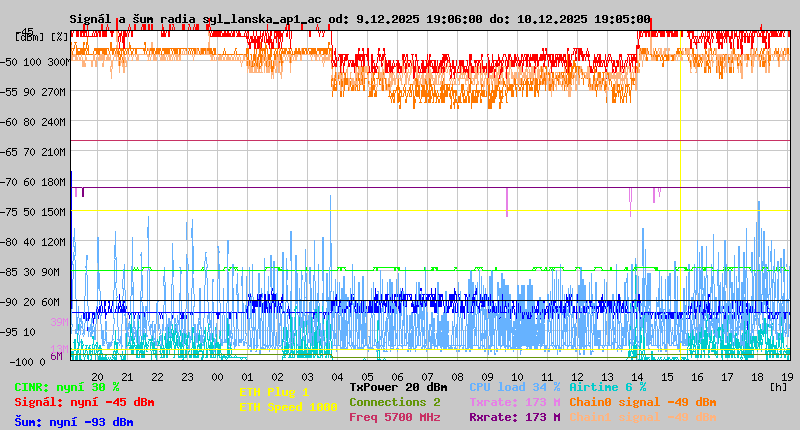Click the Rxrate 173 M legend label
800x430 pixels.
point(514,417)
